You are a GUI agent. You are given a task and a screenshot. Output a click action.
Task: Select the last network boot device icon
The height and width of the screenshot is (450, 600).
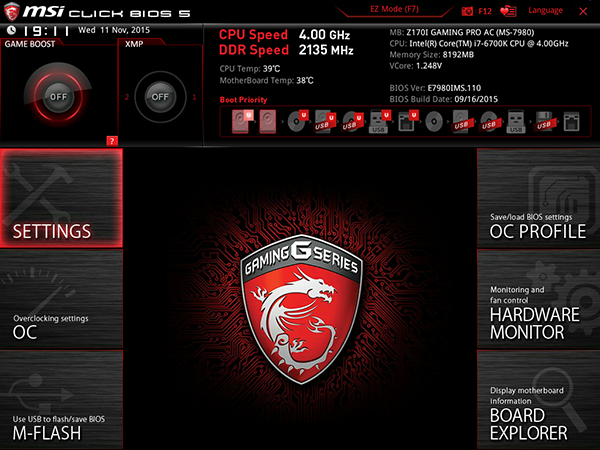click(571, 122)
